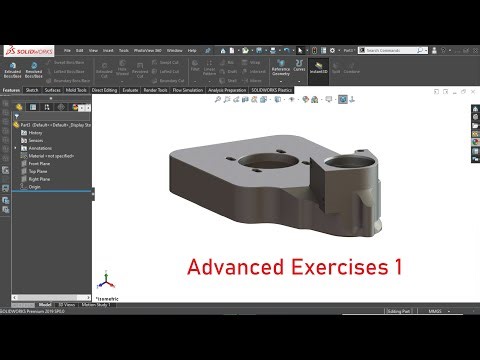Select the Front Plane tree item

[36, 164]
